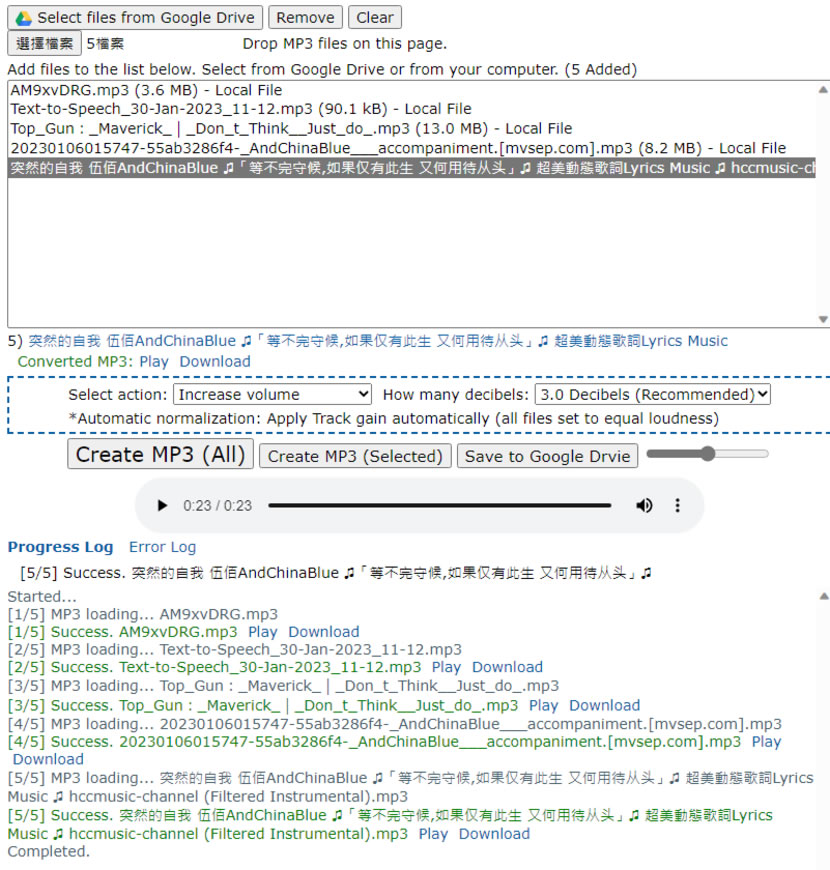Click Create MP3 (Selected)
This screenshot has height=870, width=830.
pyautogui.click(x=355, y=456)
